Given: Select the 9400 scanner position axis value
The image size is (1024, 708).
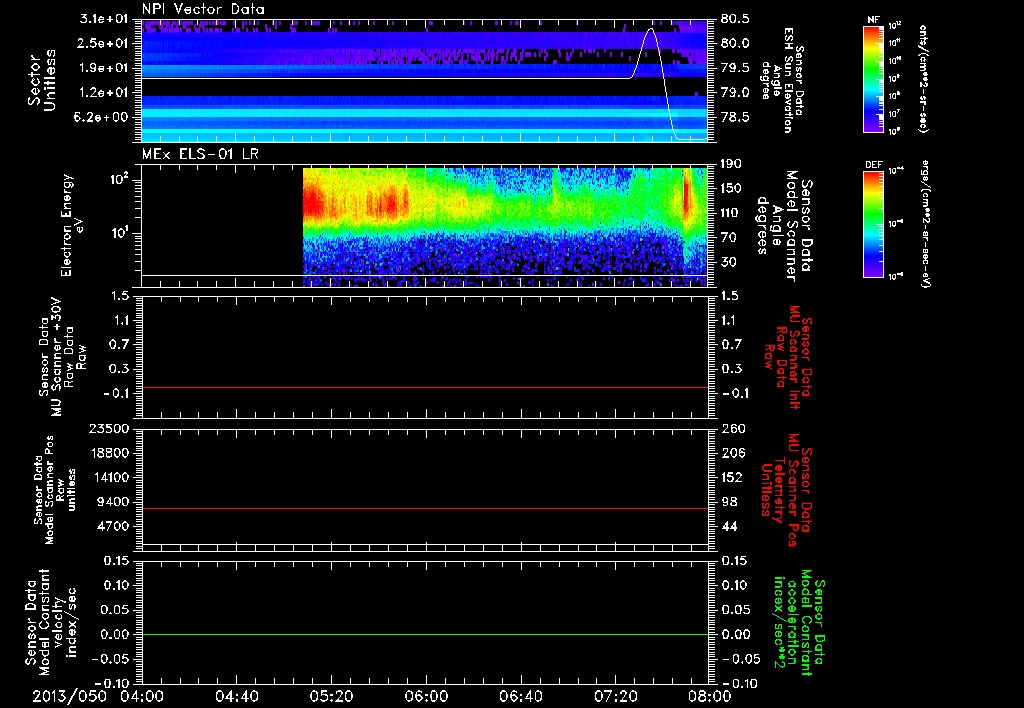Looking at the screenshot, I should [x=112, y=502].
